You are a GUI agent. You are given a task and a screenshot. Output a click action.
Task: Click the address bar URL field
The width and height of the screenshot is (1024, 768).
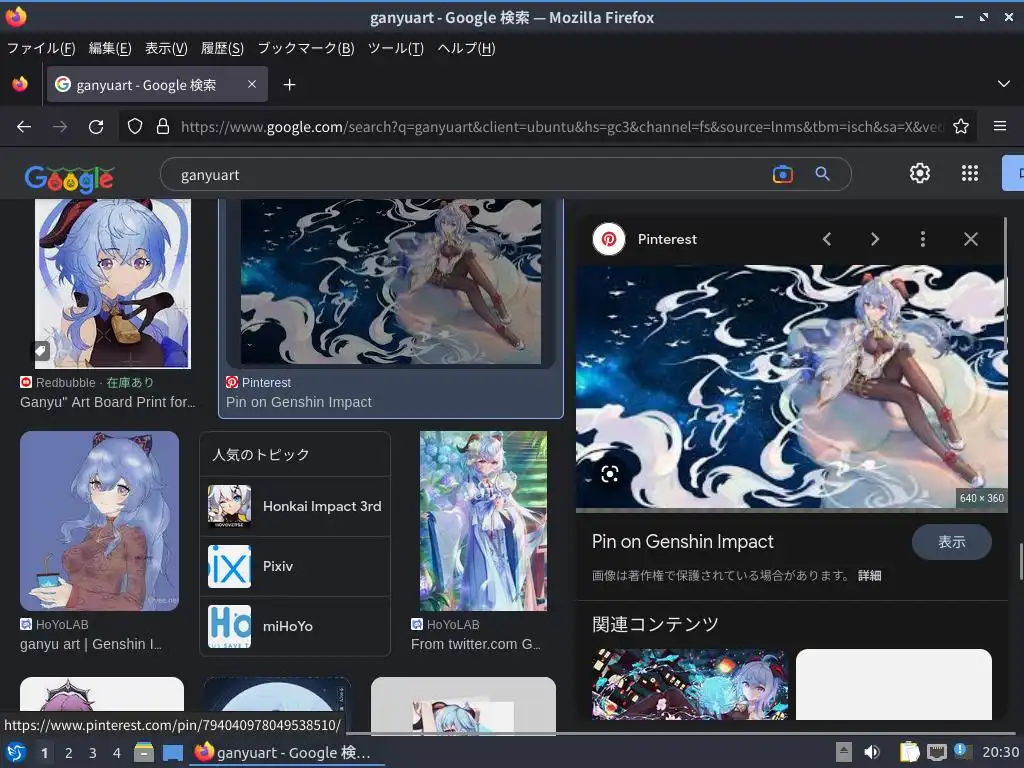(x=562, y=127)
